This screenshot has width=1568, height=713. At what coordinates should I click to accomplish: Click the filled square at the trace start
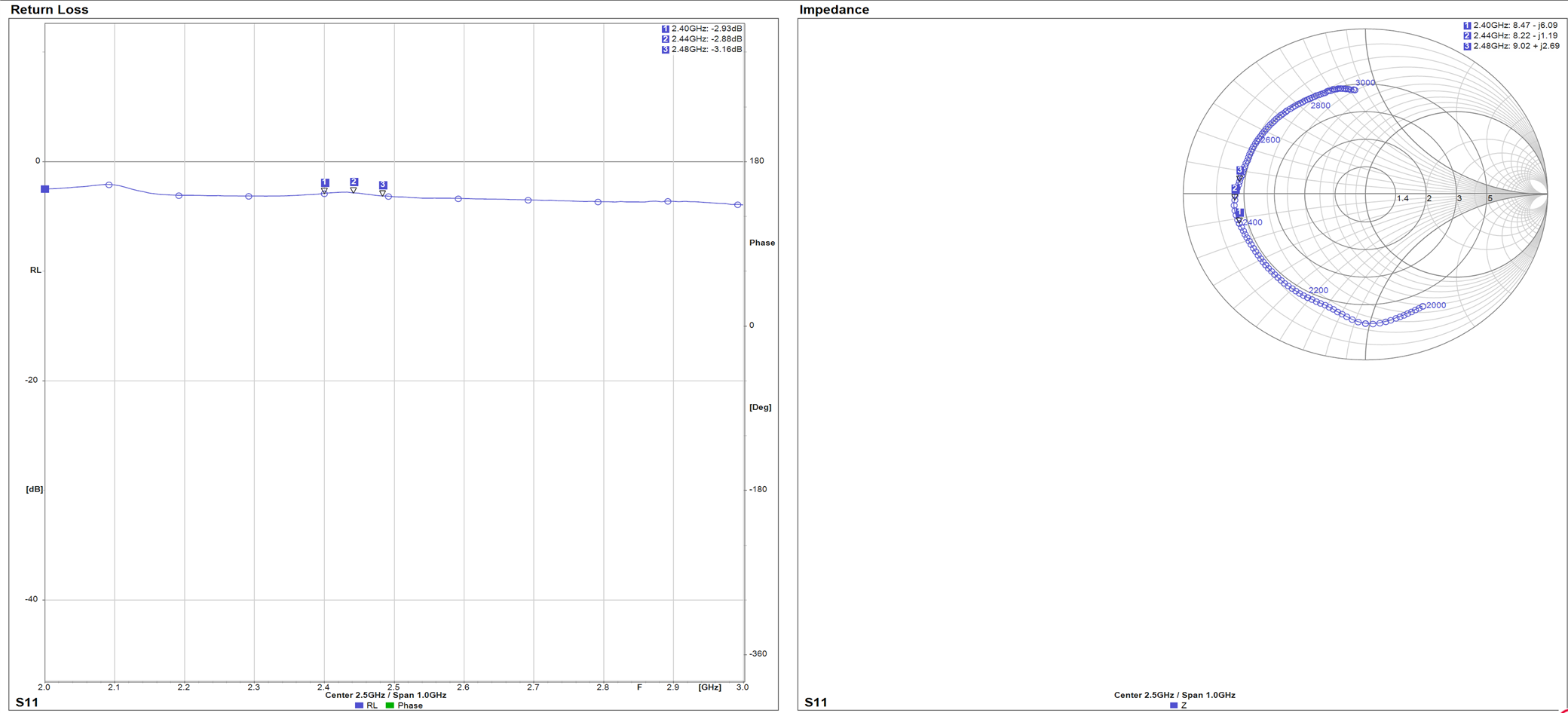tap(45, 189)
